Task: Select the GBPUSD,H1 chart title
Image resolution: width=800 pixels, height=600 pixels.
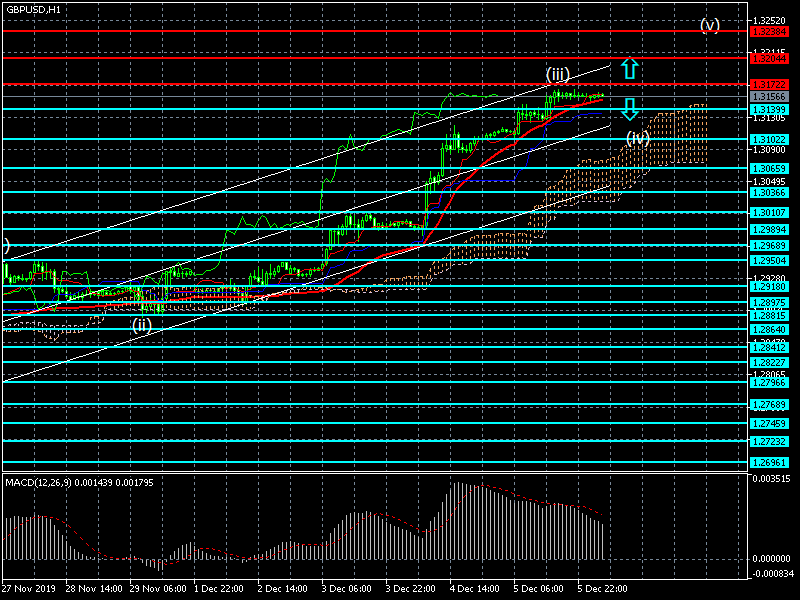Action: (33, 10)
